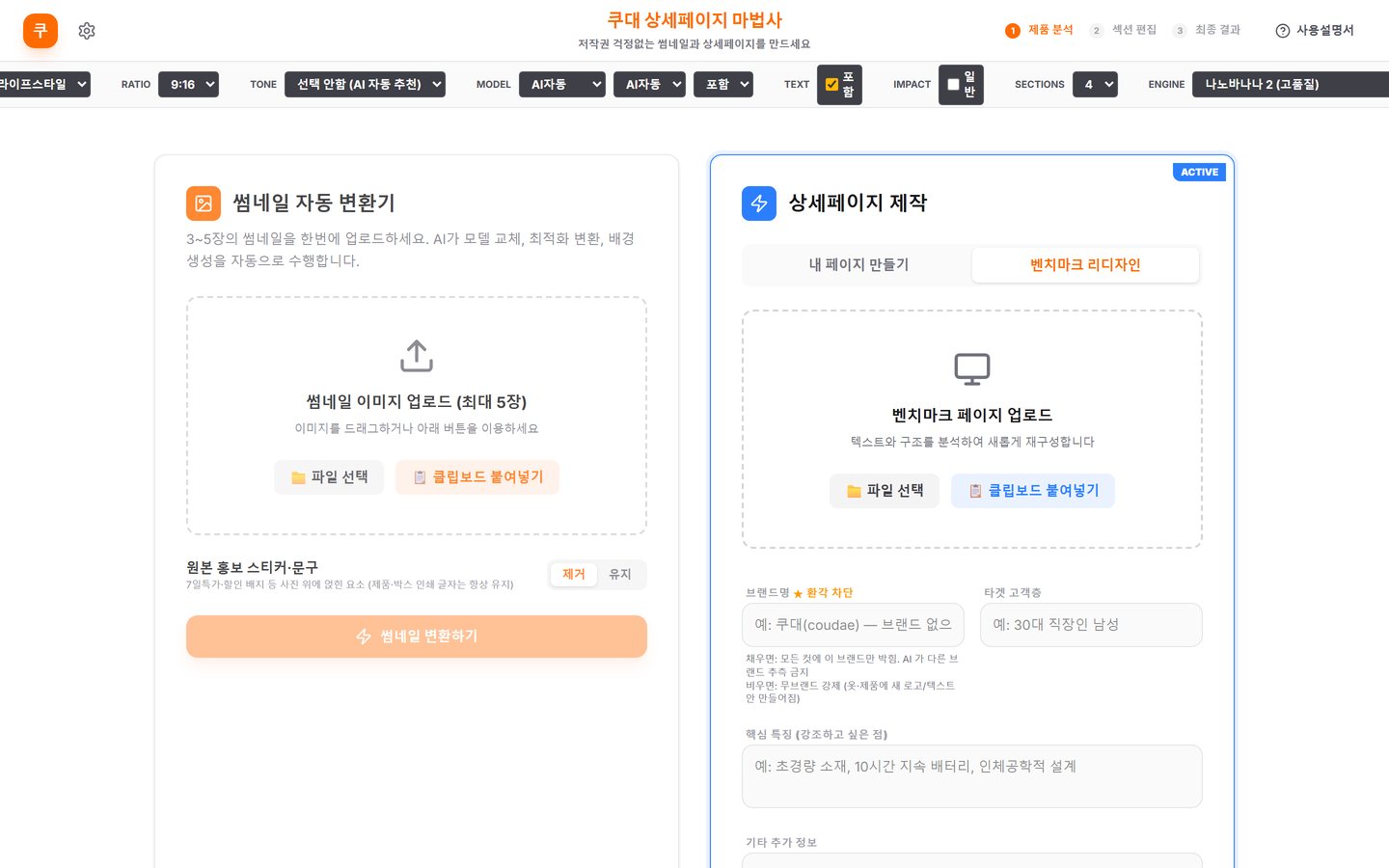The height and width of the screenshot is (868, 1389).
Task: Open the first MODEL AI자동 dropdown
Action: point(562,85)
